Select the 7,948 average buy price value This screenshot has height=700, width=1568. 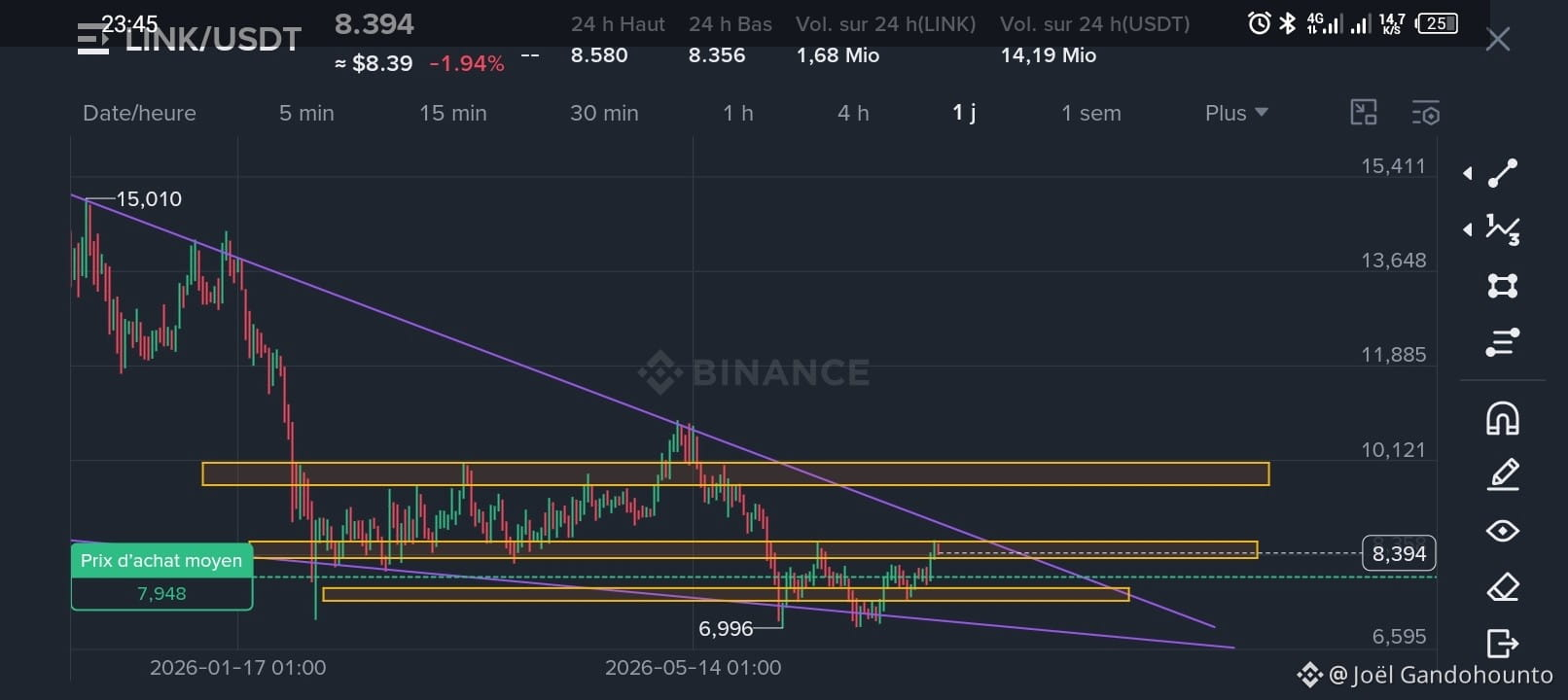[x=161, y=593]
